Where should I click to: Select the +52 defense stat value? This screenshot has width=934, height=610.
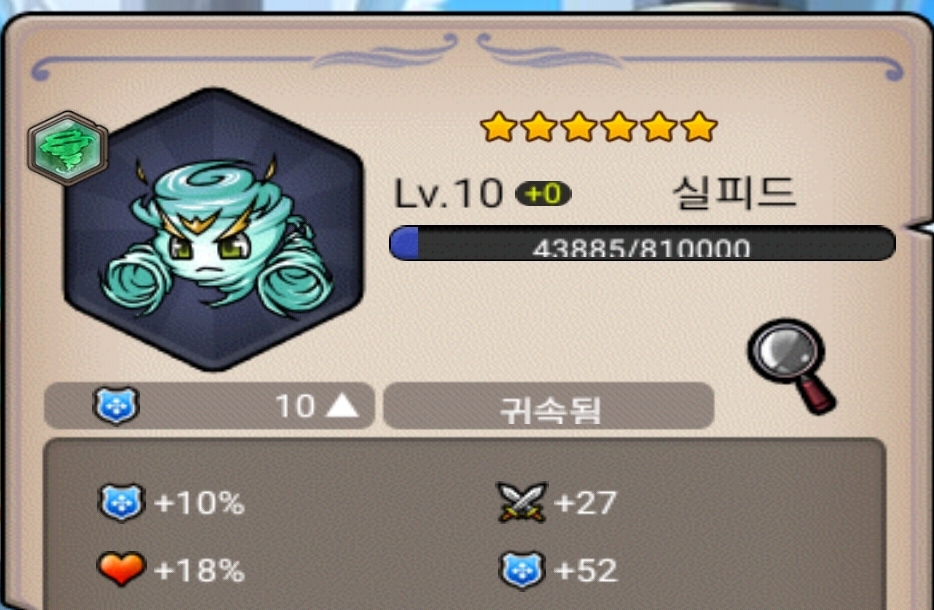pyautogui.click(x=586, y=571)
